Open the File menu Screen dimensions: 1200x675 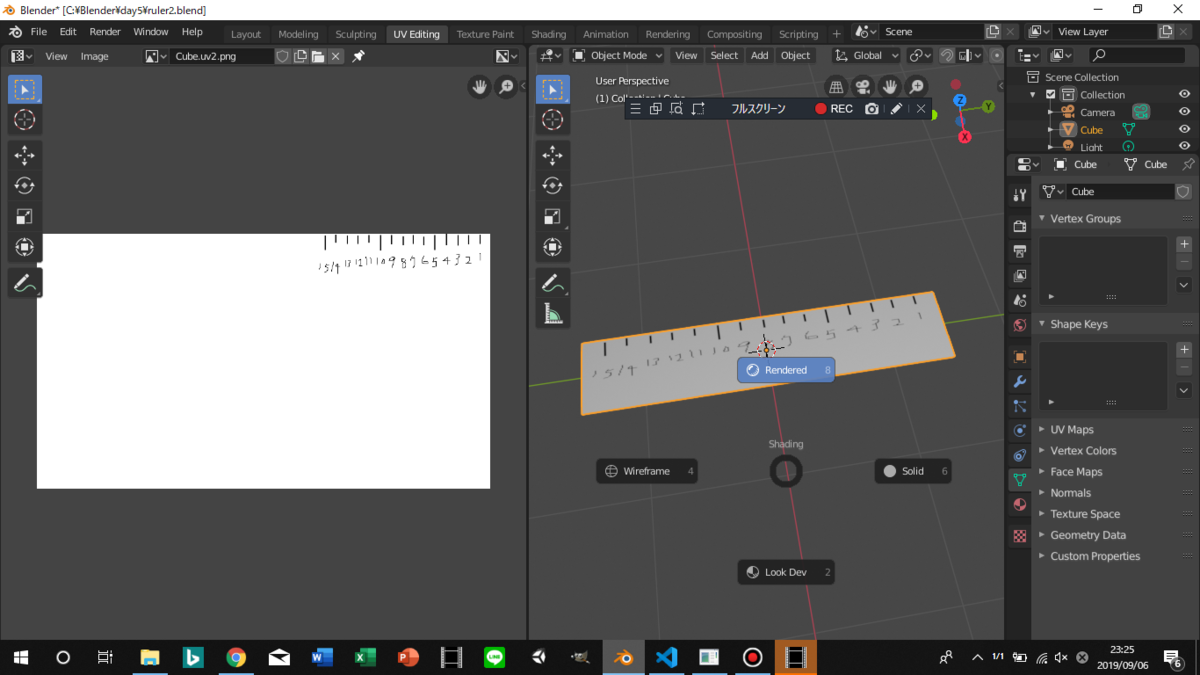tap(38, 32)
